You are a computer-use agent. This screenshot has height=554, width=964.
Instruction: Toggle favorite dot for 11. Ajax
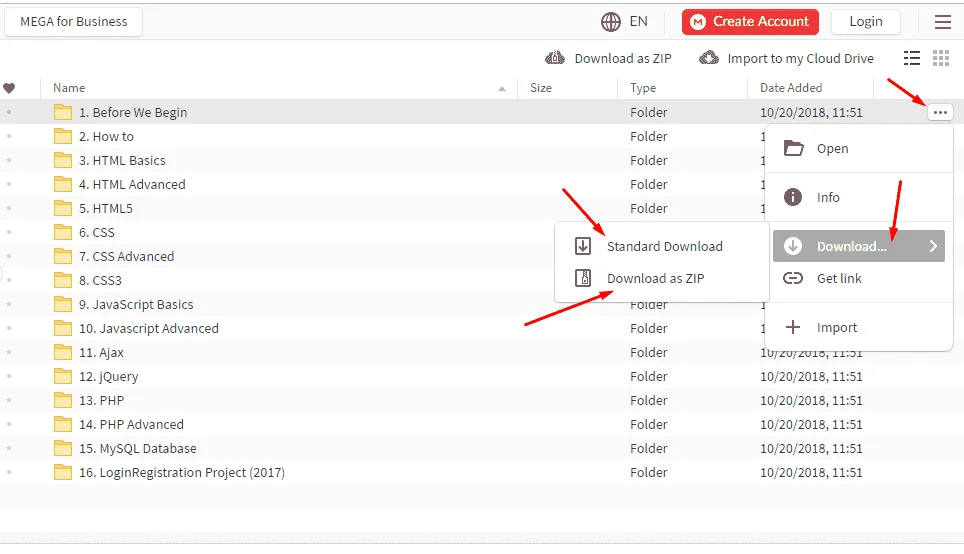point(9,352)
